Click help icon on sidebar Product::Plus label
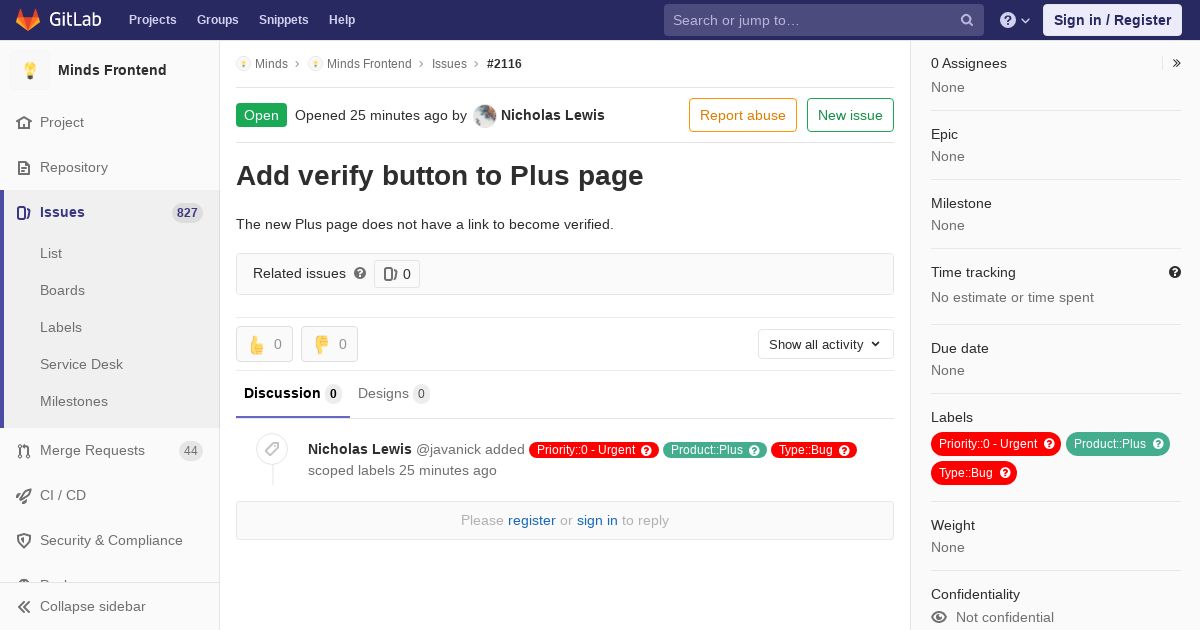 pos(1158,444)
